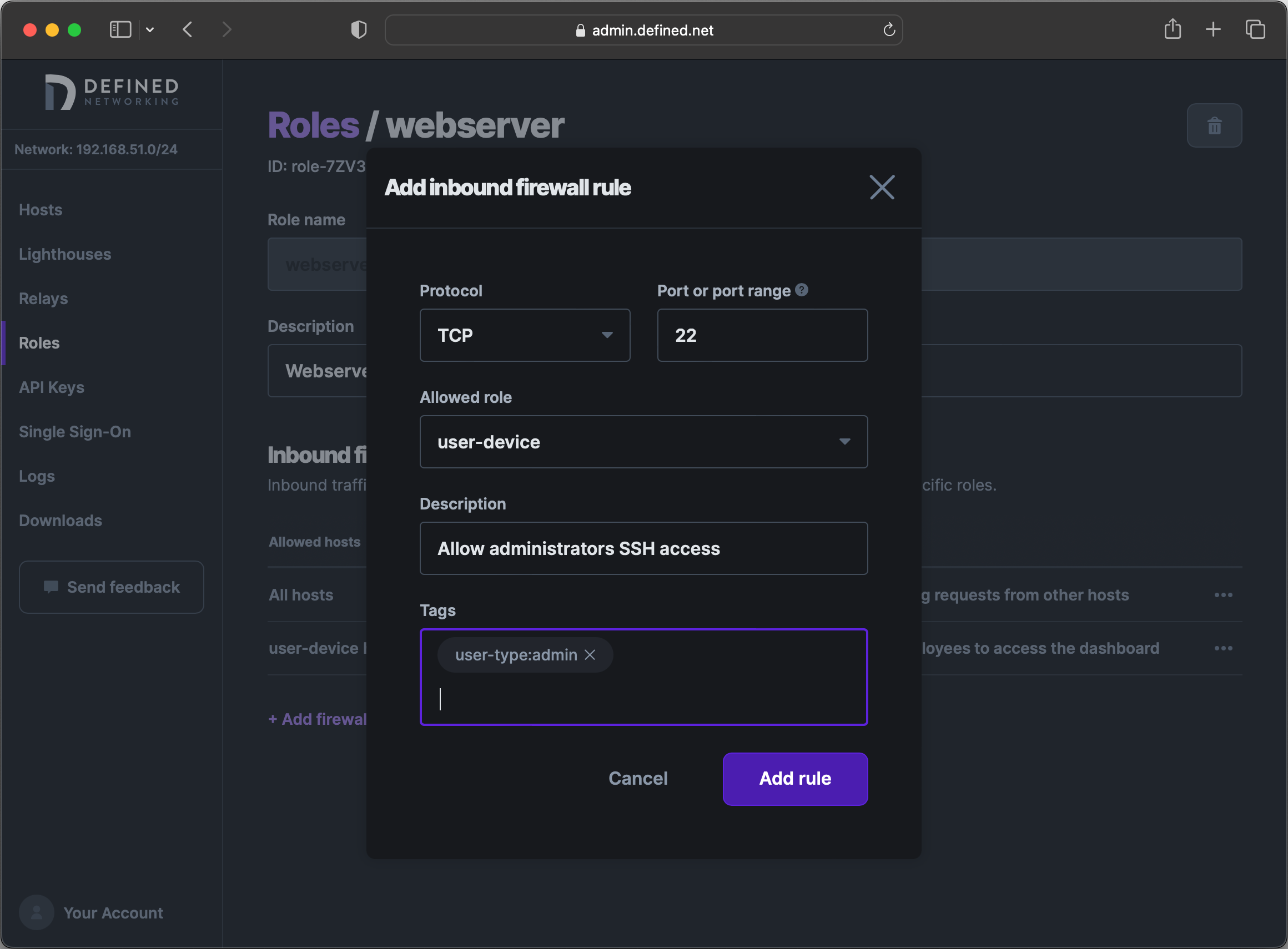
Task: Click the Your Account avatar icon
Action: 36,912
